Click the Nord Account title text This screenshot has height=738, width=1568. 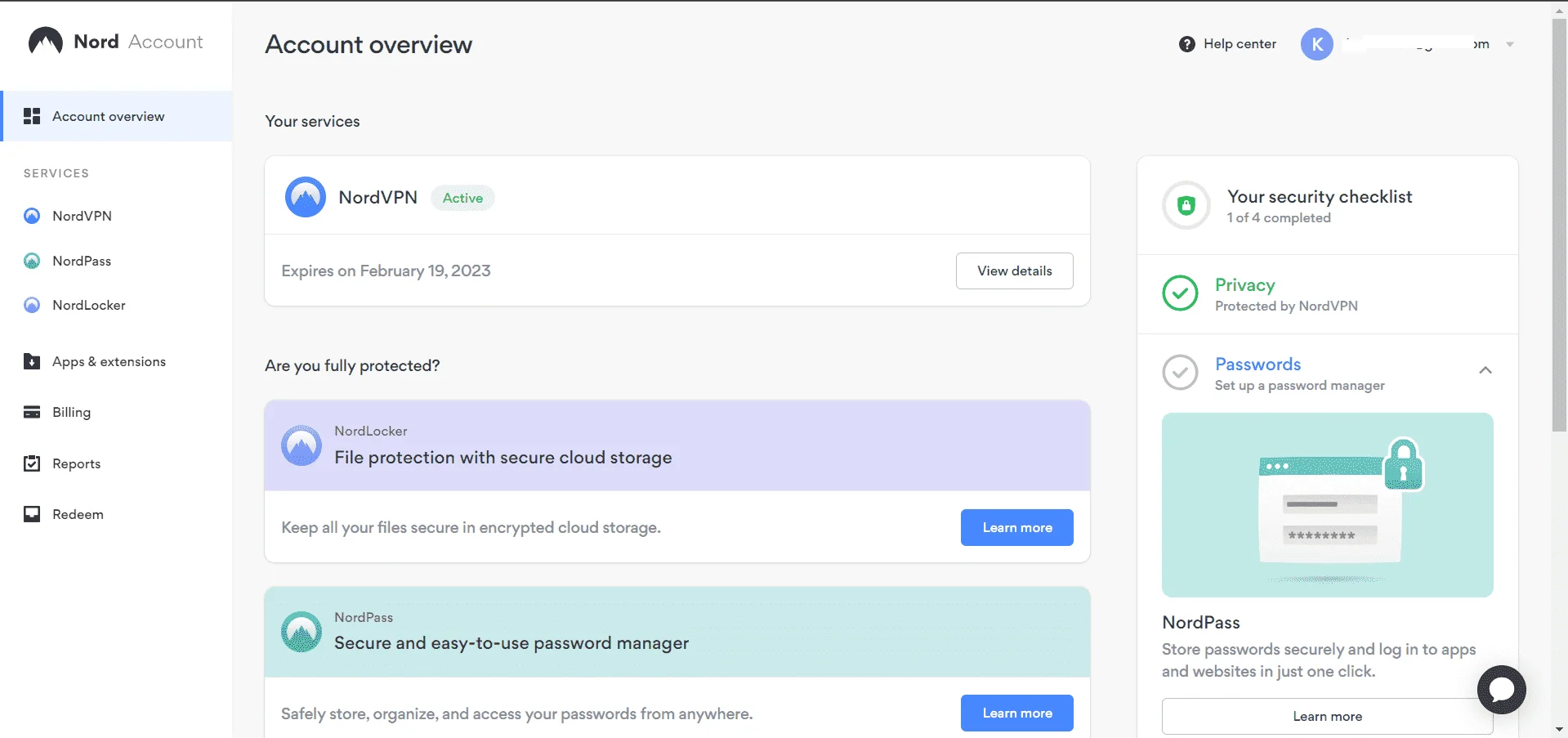click(138, 41)
